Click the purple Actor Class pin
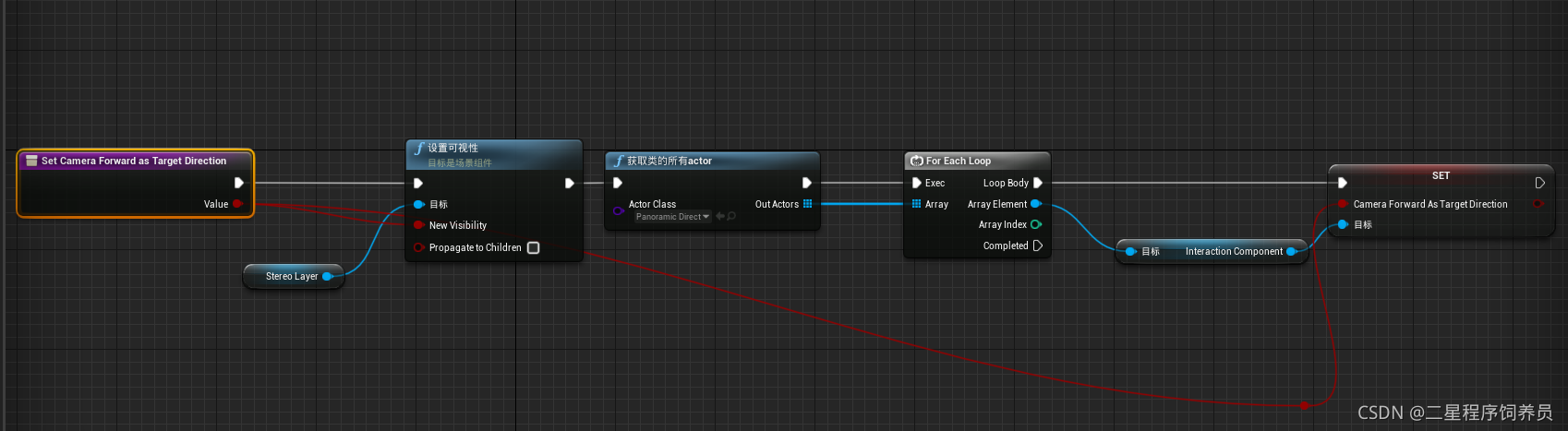This screenshot has width=1568, height=431. click(618, 210)
